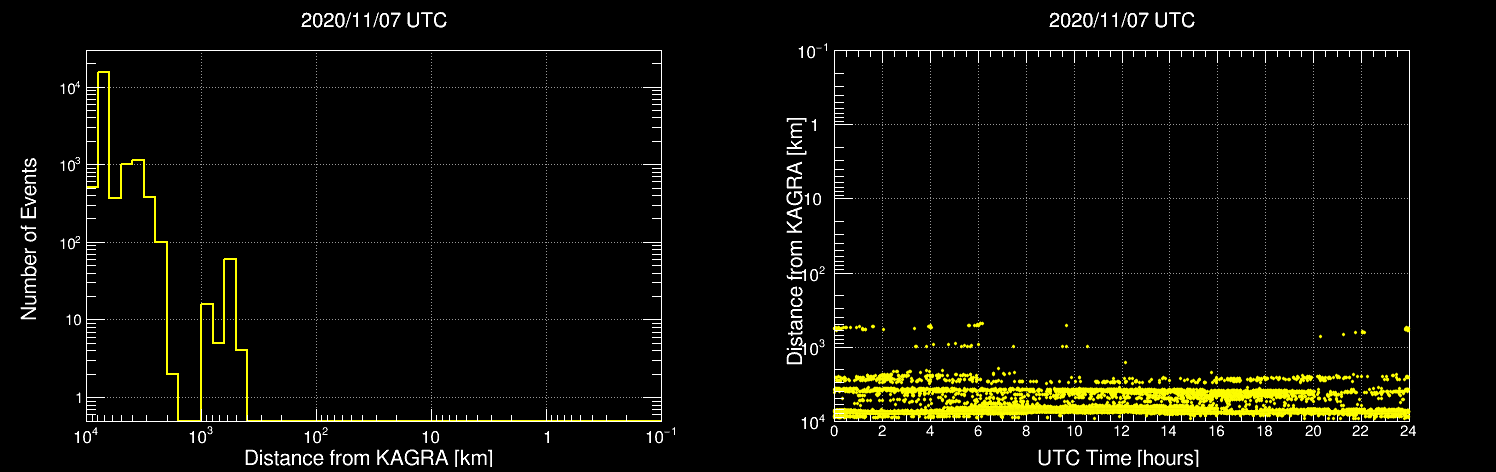Select hour 24 on the UTC Time axis

coord(1408,432)
